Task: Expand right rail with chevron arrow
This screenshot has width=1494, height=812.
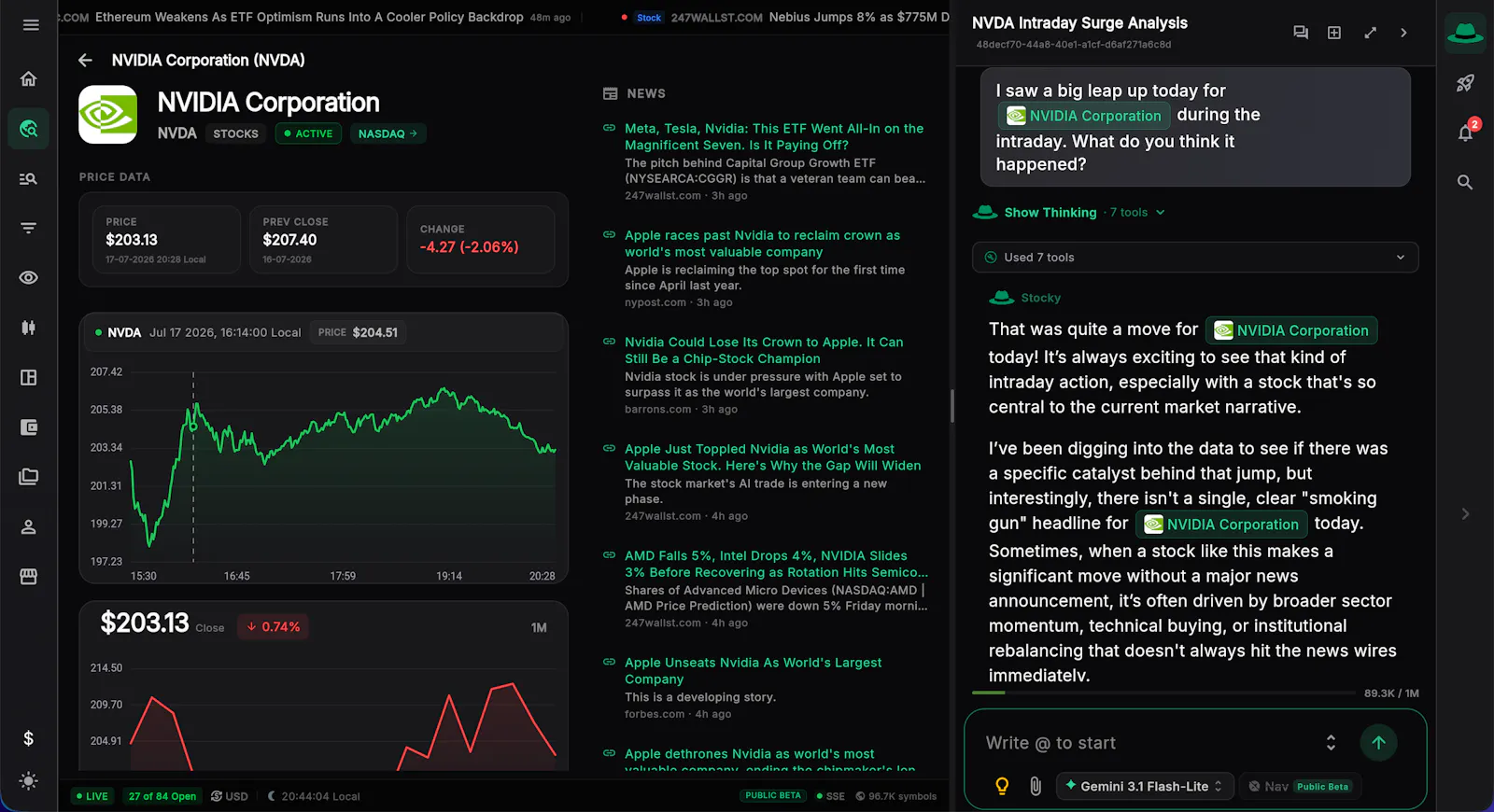Action: (x=1465, y=513)
